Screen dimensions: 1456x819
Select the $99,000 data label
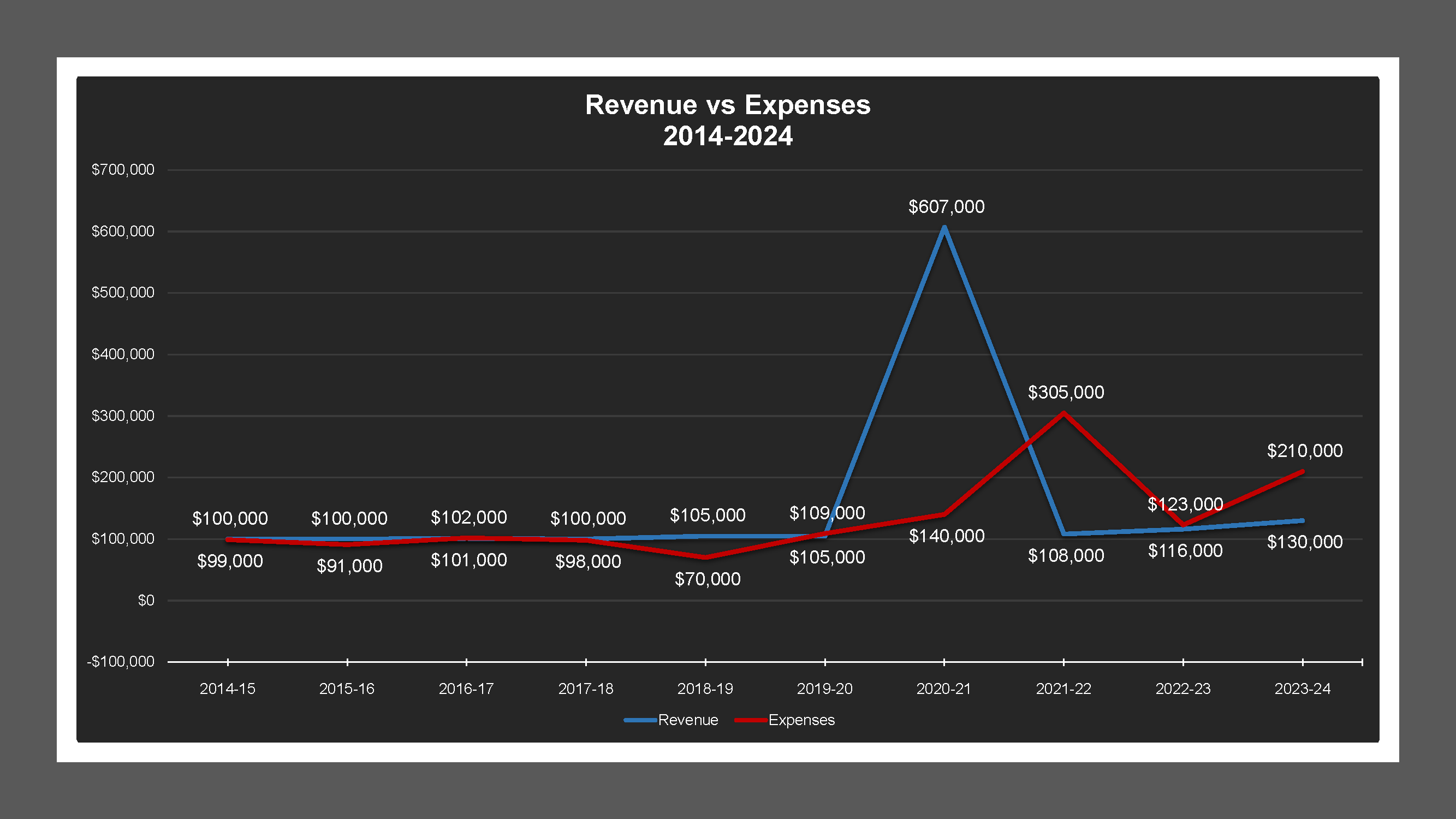point(230,561)
